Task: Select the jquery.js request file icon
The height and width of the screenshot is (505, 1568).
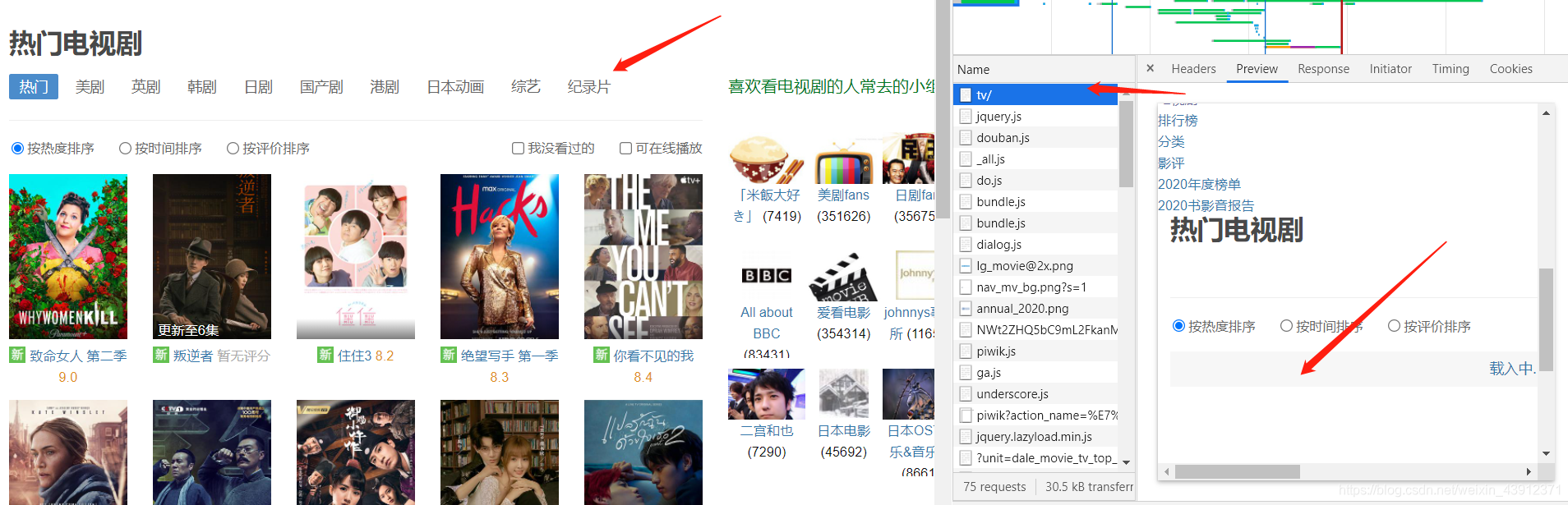Action: pos(966,117)
